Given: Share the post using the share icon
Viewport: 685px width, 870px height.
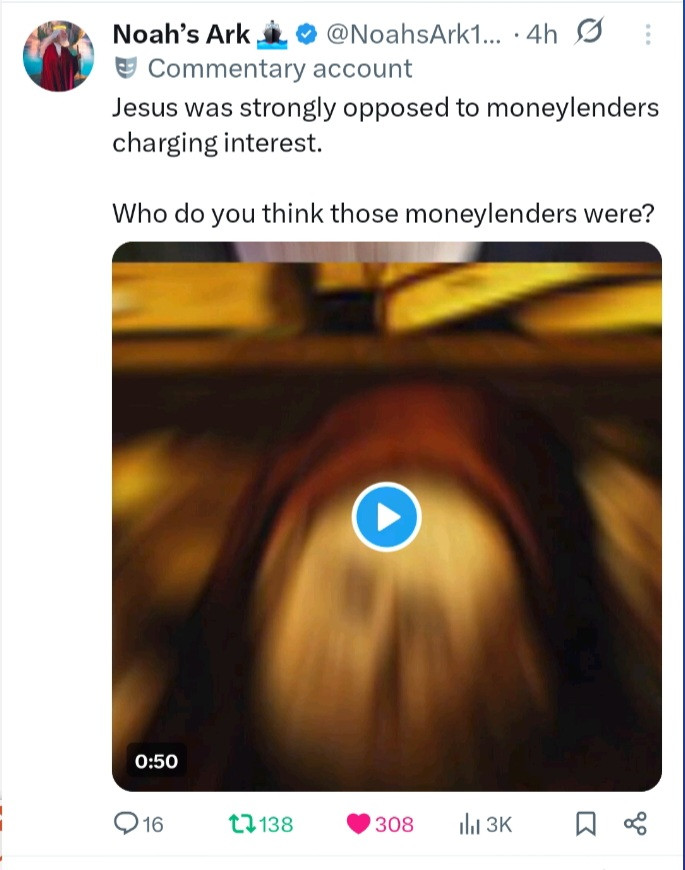Looking at the screenshot, I should coord(635,823).
